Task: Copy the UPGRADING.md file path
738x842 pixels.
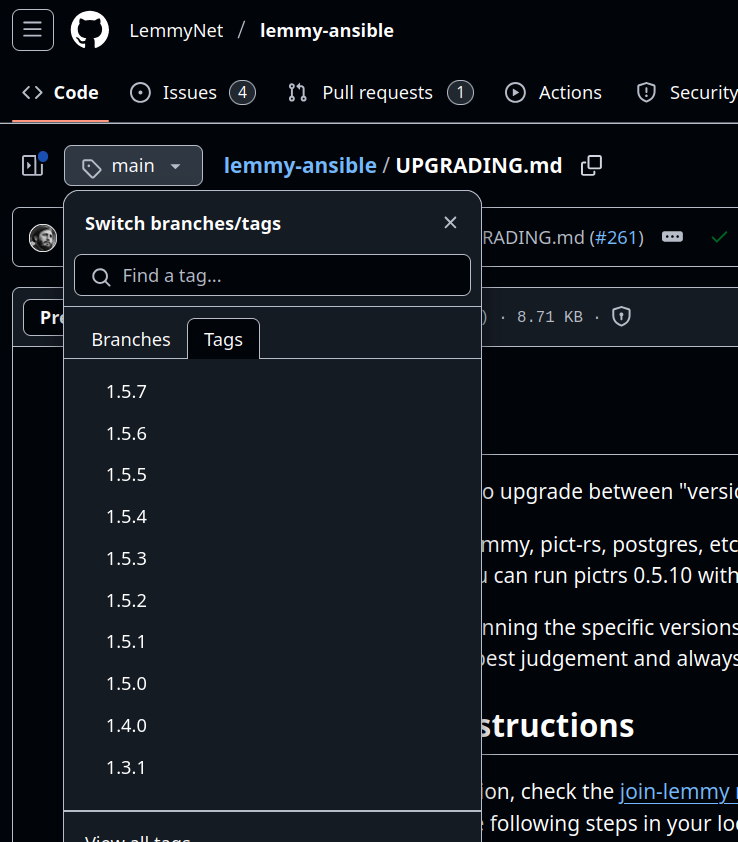Action: coord(591,165)
